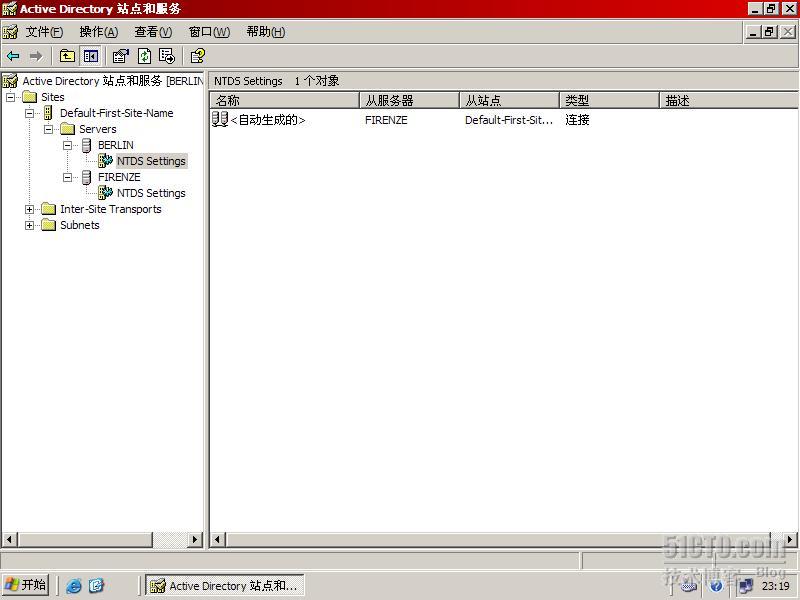Open the 帮助(H) menu

point(266,32)
